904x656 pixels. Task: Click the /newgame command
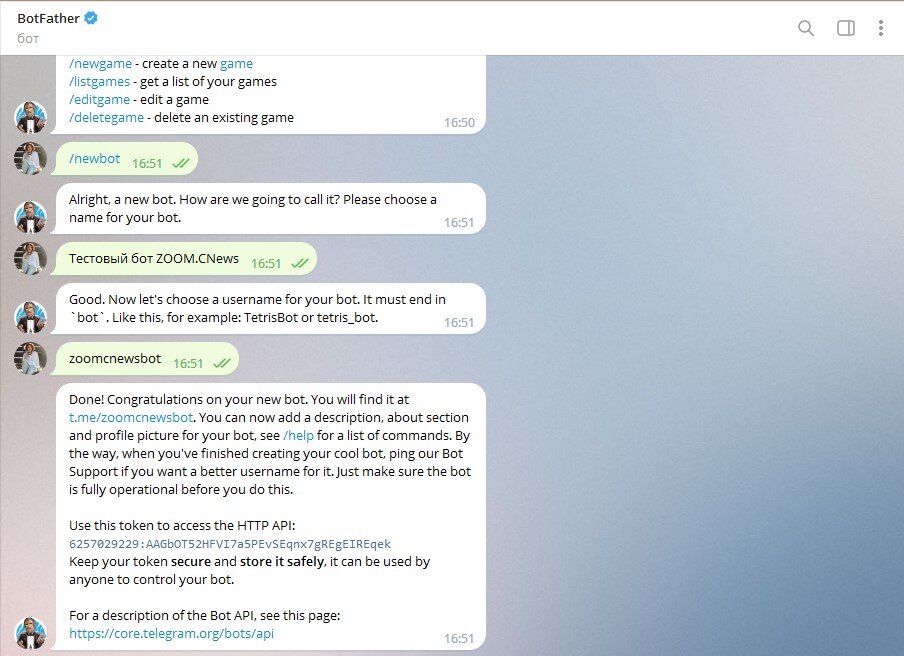point(100,63)
